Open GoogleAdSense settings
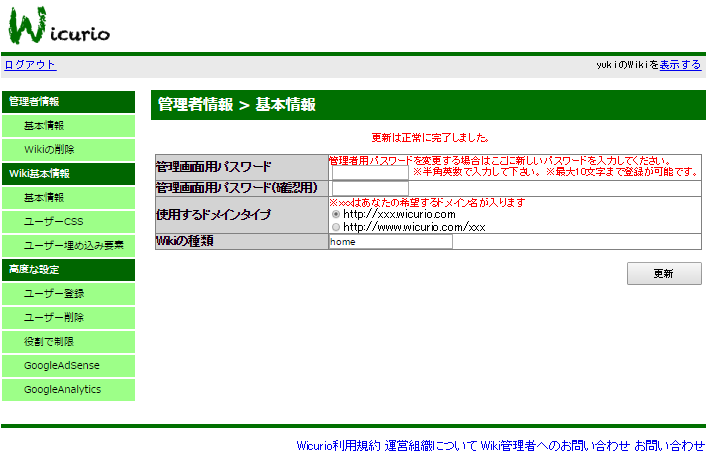The image size is (716, 451). 62,366
